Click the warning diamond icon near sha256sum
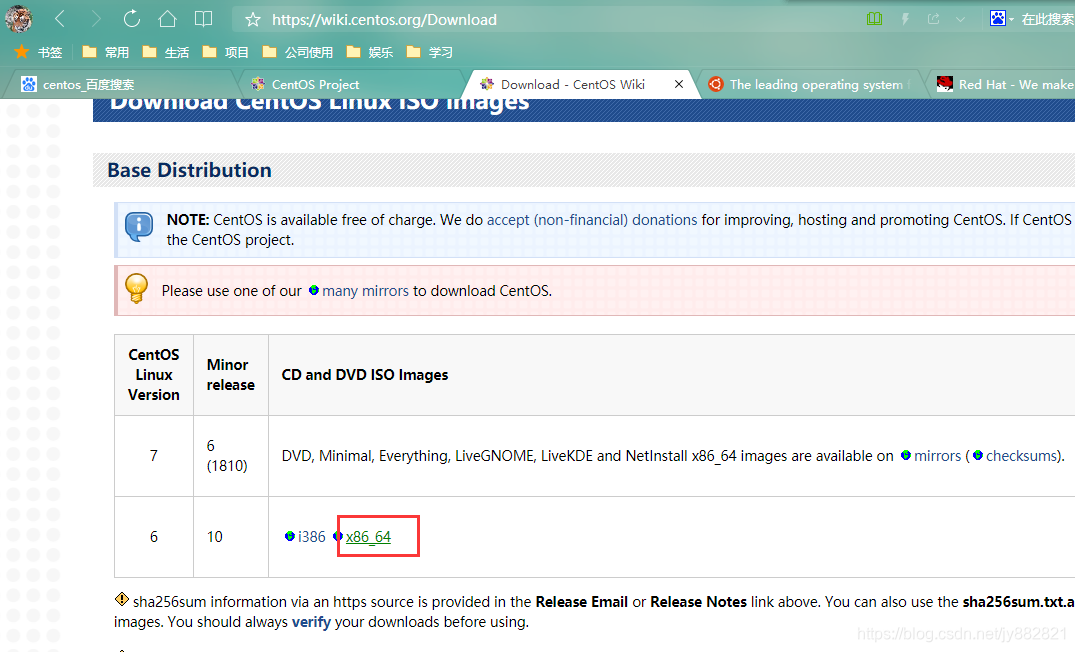This screenshot has width=1075, height=652. pyautogui.click(x=121, y=599)
